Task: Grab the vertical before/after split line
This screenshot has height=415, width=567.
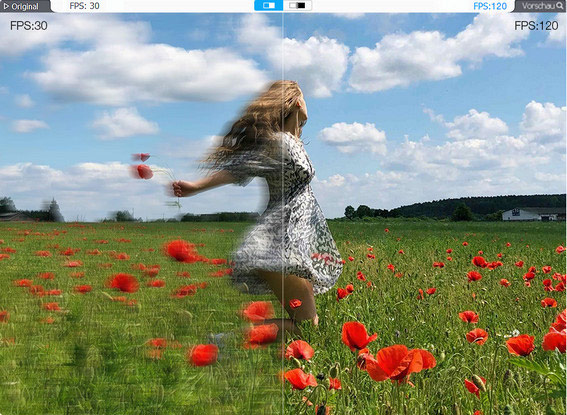Action: (x=283, y=213)
